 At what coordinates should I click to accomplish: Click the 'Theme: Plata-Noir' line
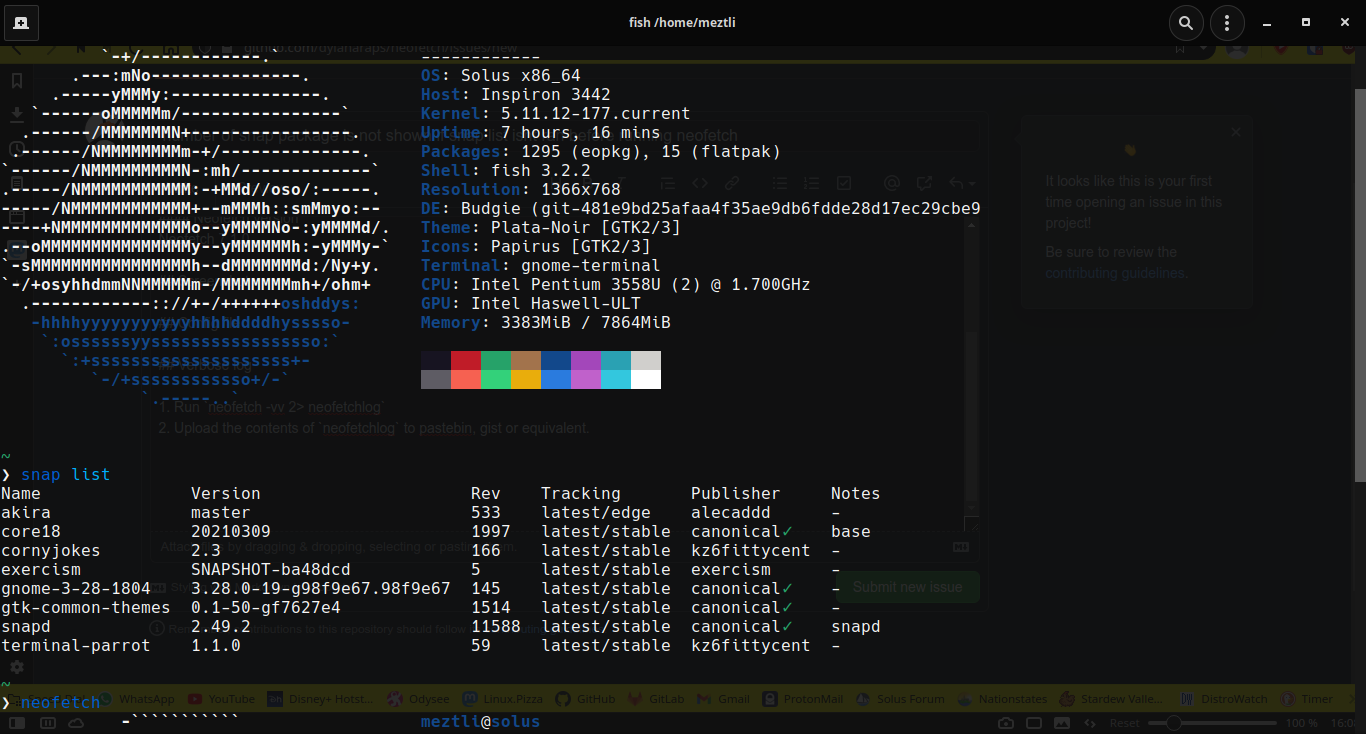(551, 227)
